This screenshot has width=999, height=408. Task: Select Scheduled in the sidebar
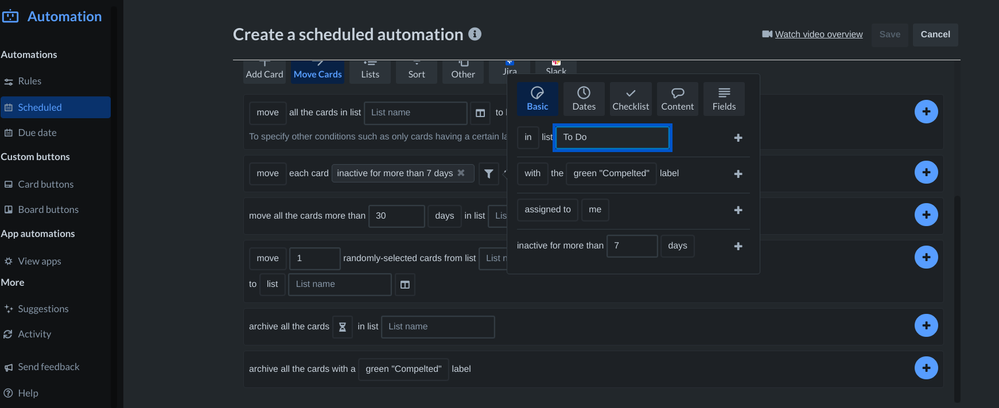coord(55,107)
